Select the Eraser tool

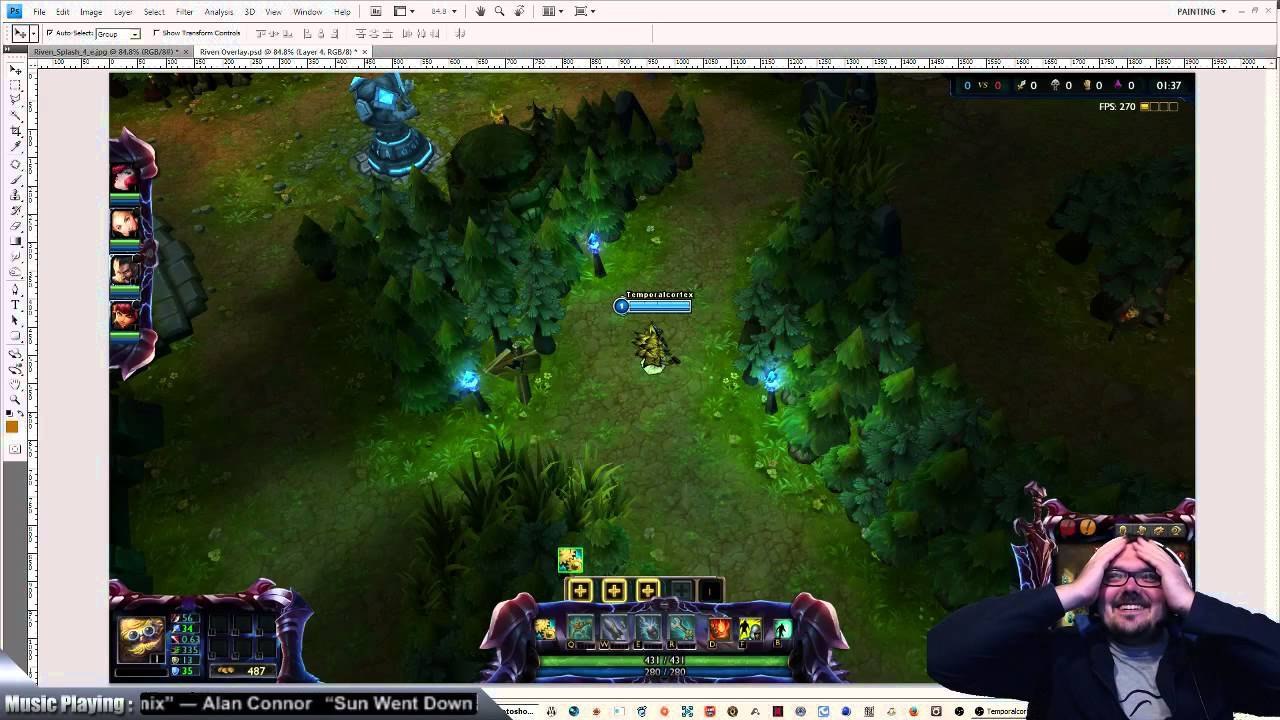(x=15, y=225)
